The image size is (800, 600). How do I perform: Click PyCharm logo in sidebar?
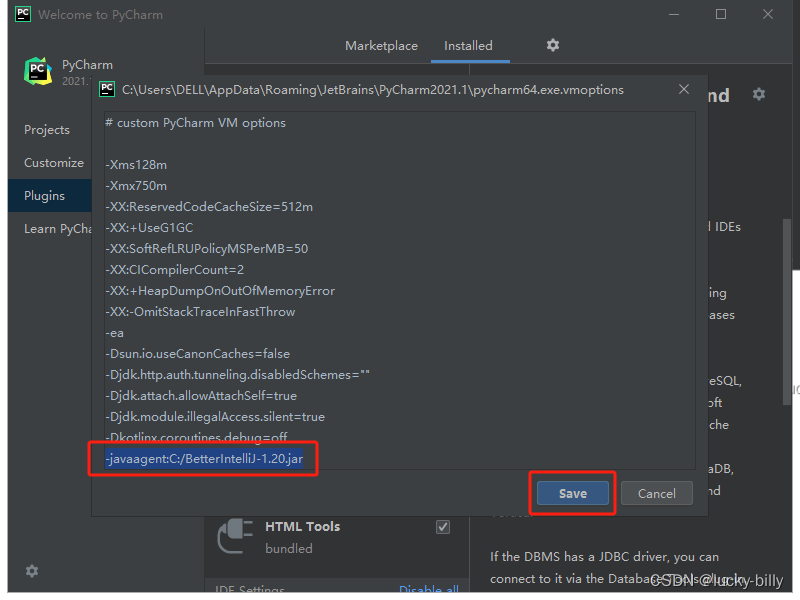pos(38,71)
